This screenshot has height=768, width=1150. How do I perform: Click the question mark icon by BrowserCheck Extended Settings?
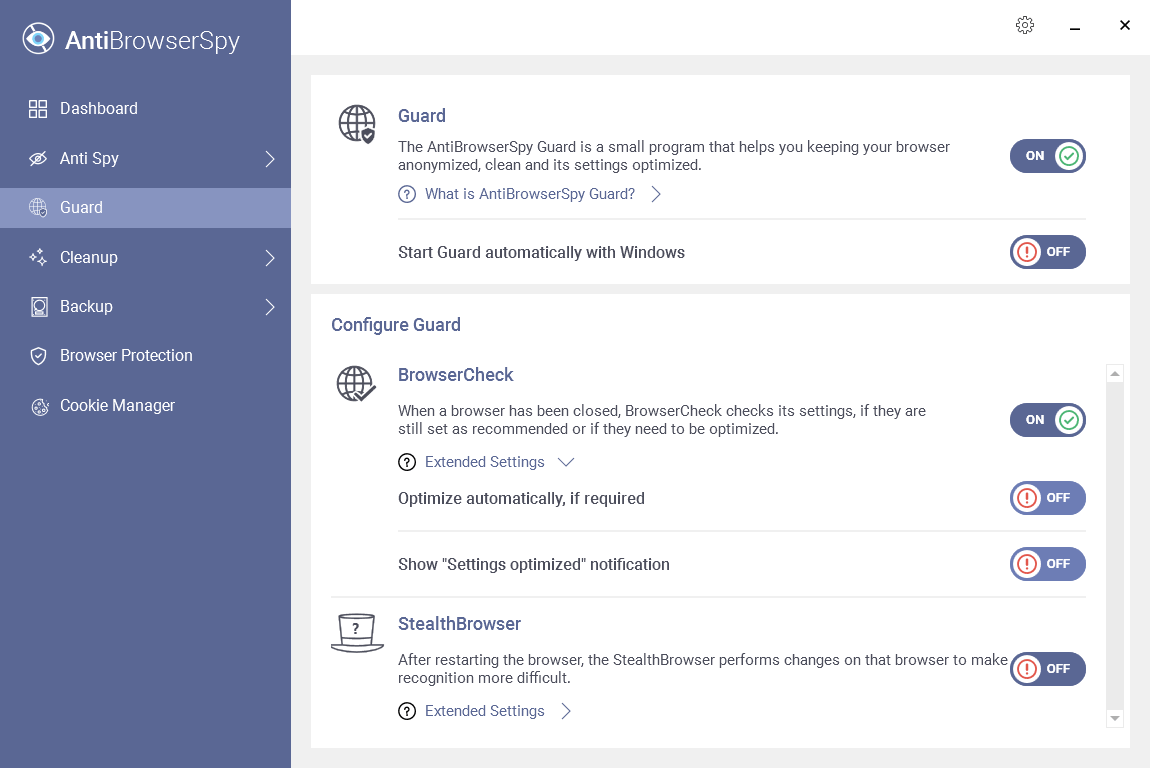click(407, 462)
